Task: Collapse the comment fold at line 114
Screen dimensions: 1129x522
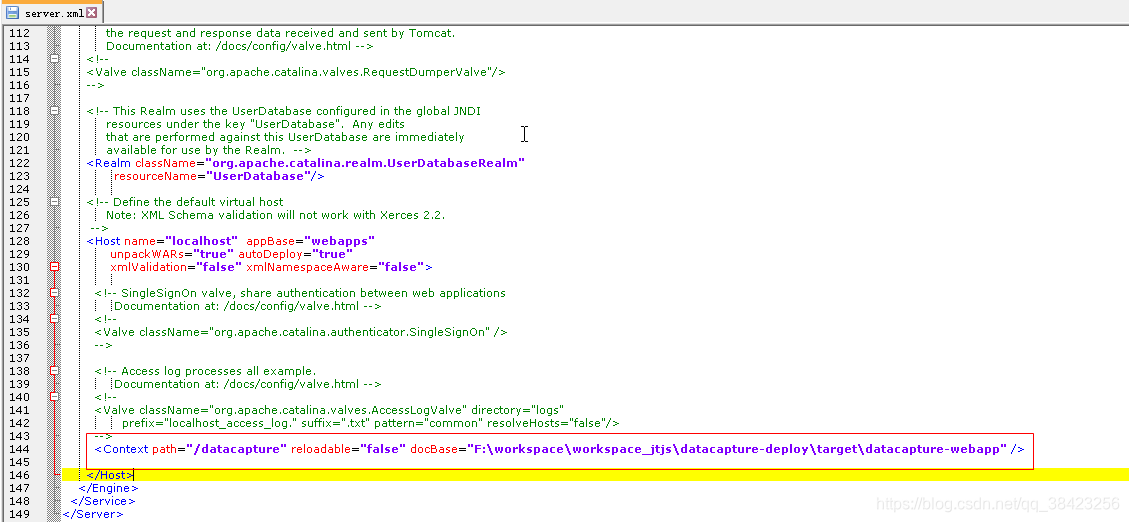Action: click(x=54, y=59)
